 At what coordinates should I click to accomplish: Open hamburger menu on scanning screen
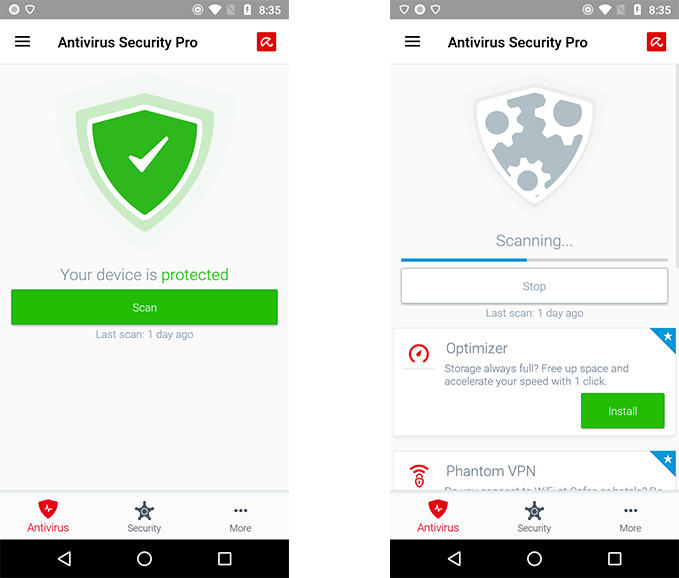412,42
